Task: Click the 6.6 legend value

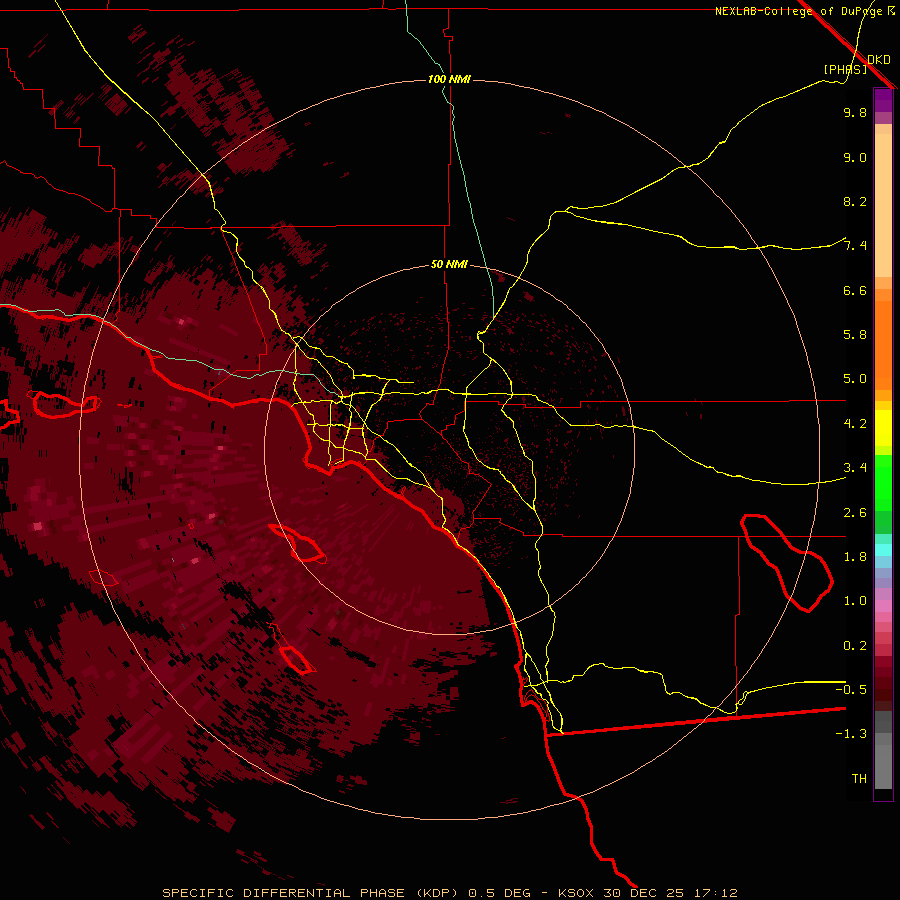Action: (855, 290)
